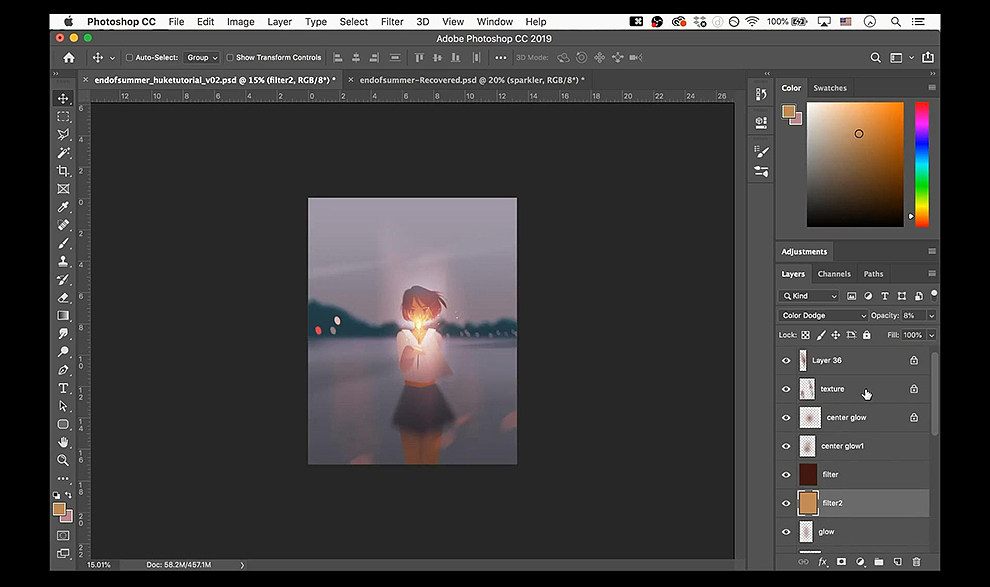This screenshot has height=587, width=990.
Task: Create a new layer group
Action: coord(879,561)
